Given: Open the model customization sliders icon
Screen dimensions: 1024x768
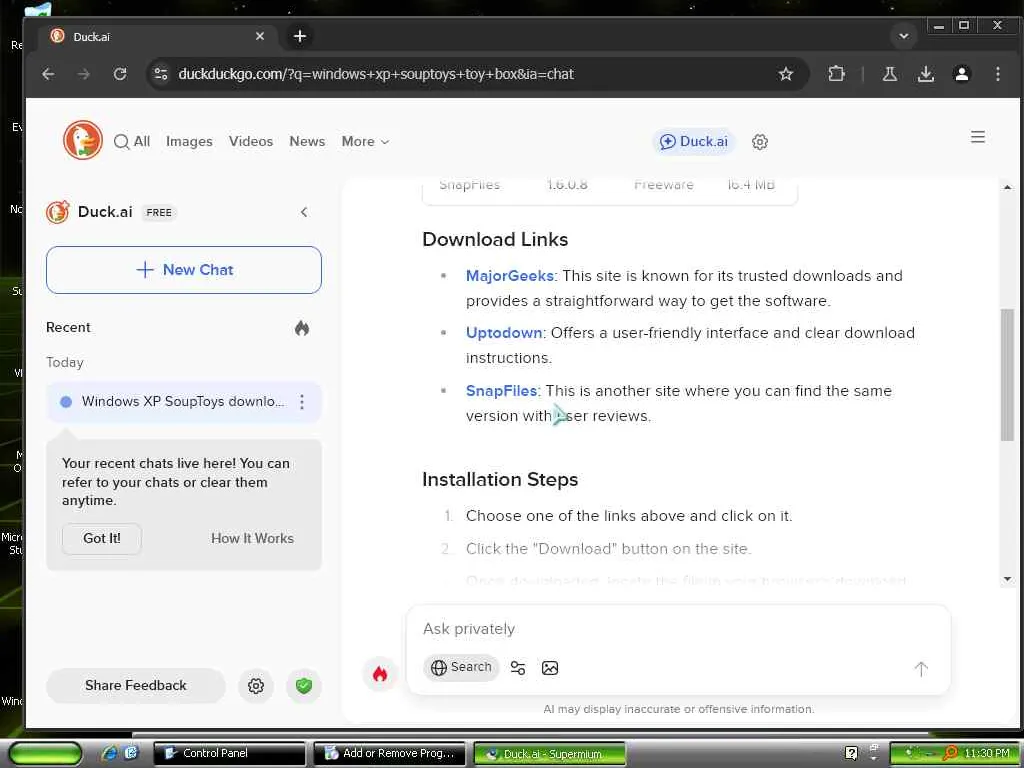Looking at the screenshot, I should pyautogui.click(x=518, y=668).
